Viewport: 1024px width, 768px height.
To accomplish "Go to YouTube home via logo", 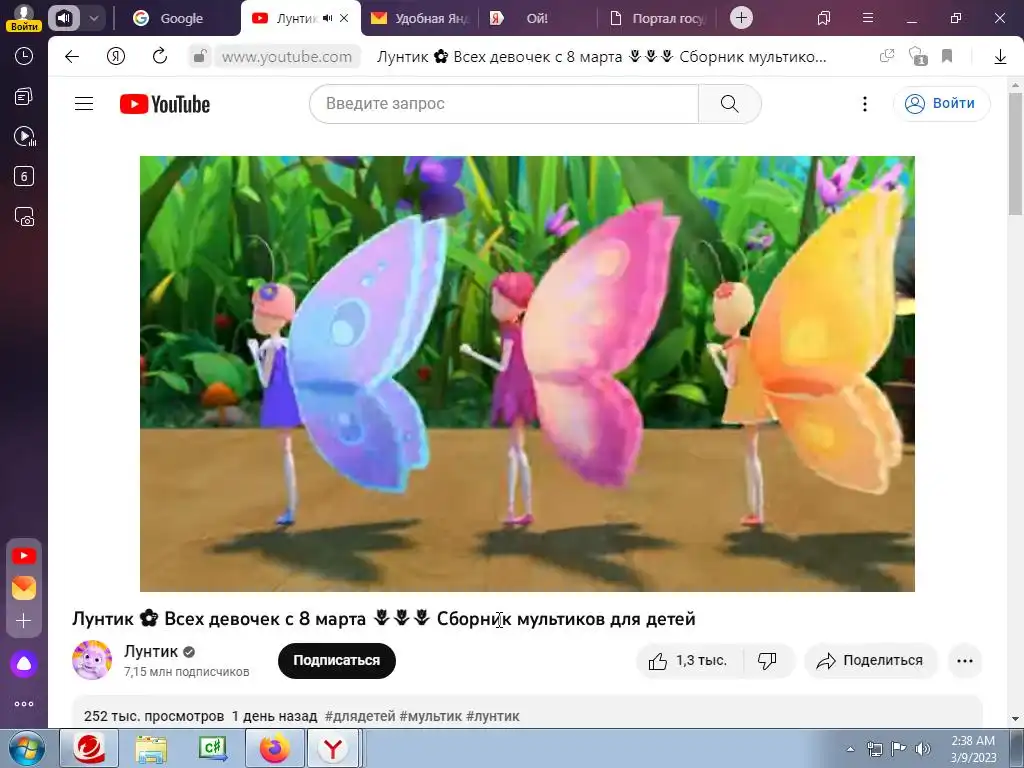I will coord(165,104).
